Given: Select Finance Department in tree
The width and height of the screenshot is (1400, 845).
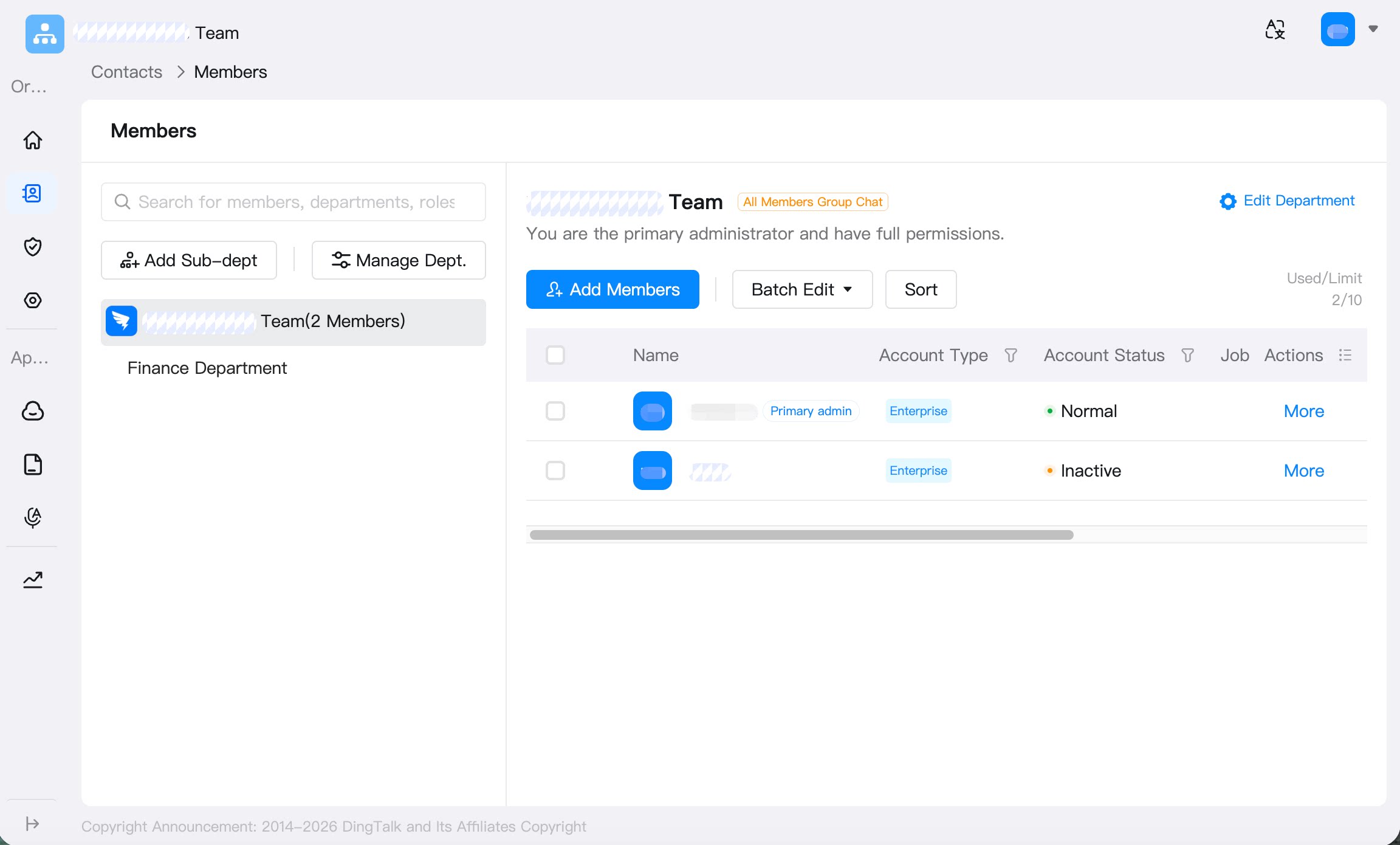Looking at the screenshot, I should [x=207, y=368].
